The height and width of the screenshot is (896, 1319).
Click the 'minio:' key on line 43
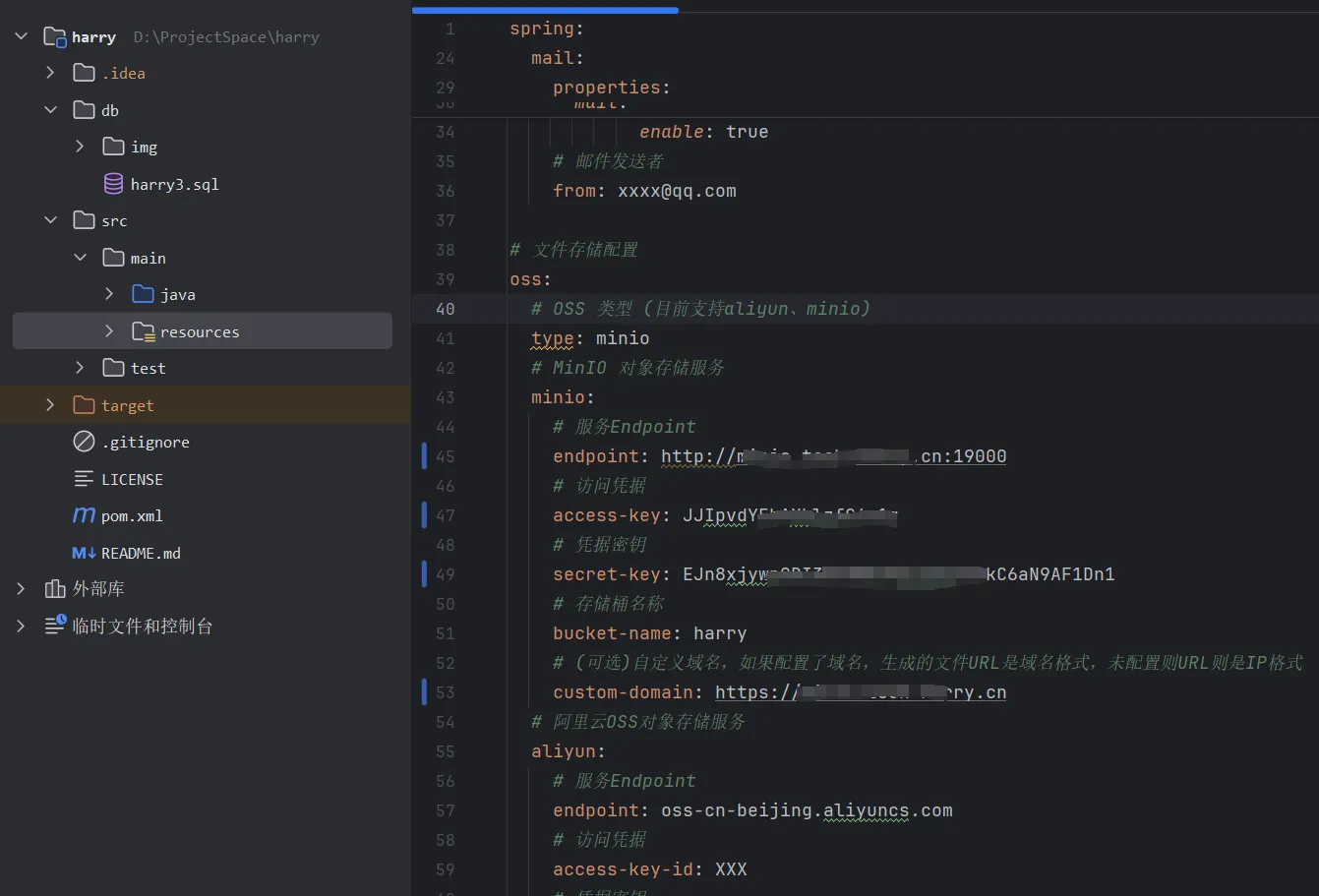pyautogui.click(x=563, y=397)
